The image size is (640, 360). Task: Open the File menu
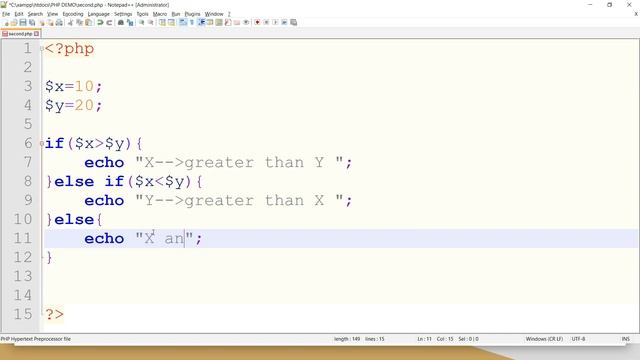(6, 14)
